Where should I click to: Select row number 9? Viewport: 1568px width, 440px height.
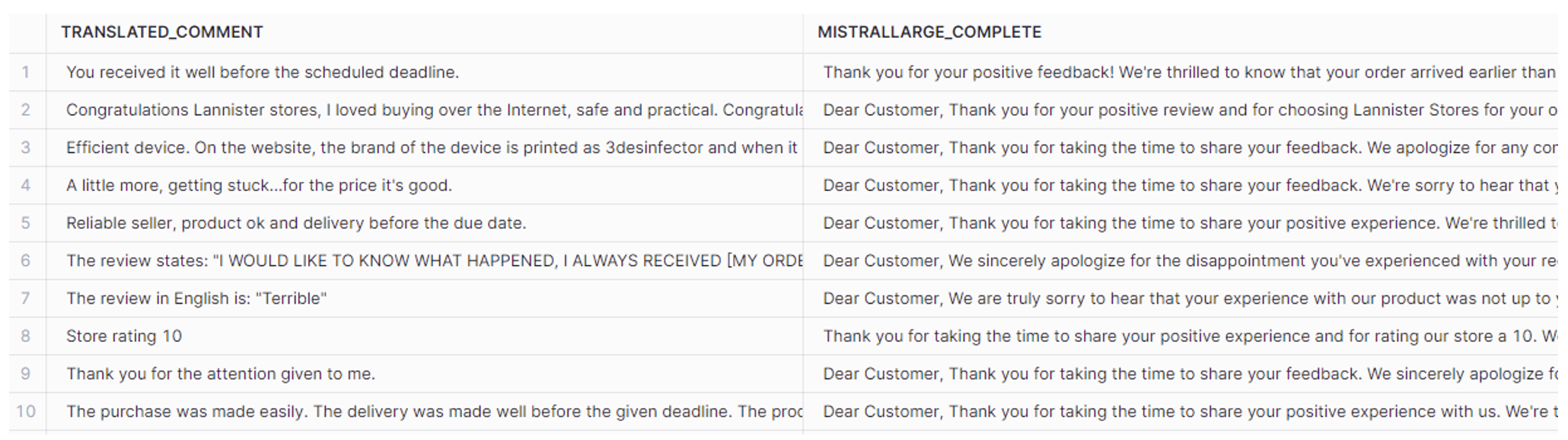27,374
